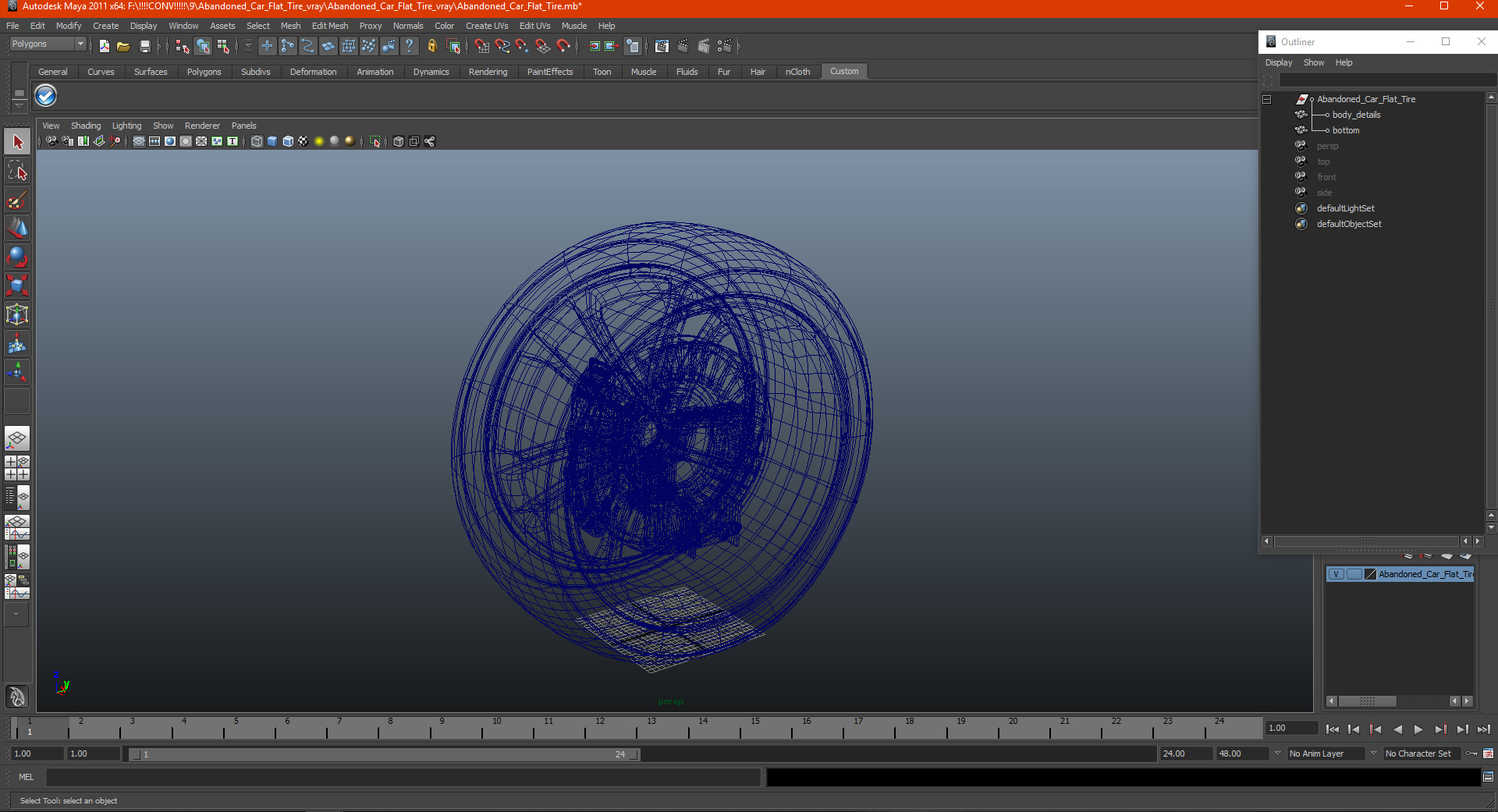This screenshot has height=812, width=1498.
Task: Open the Edit Mesh menu
Action: coord(330,26)
